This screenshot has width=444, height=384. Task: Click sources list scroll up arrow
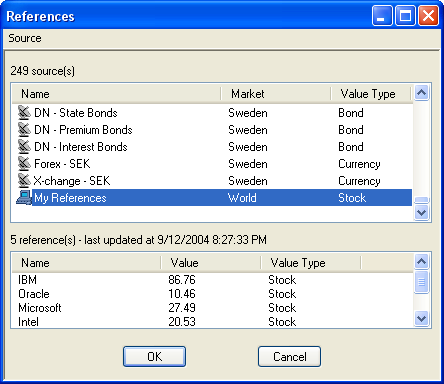(x=422, y=93)
